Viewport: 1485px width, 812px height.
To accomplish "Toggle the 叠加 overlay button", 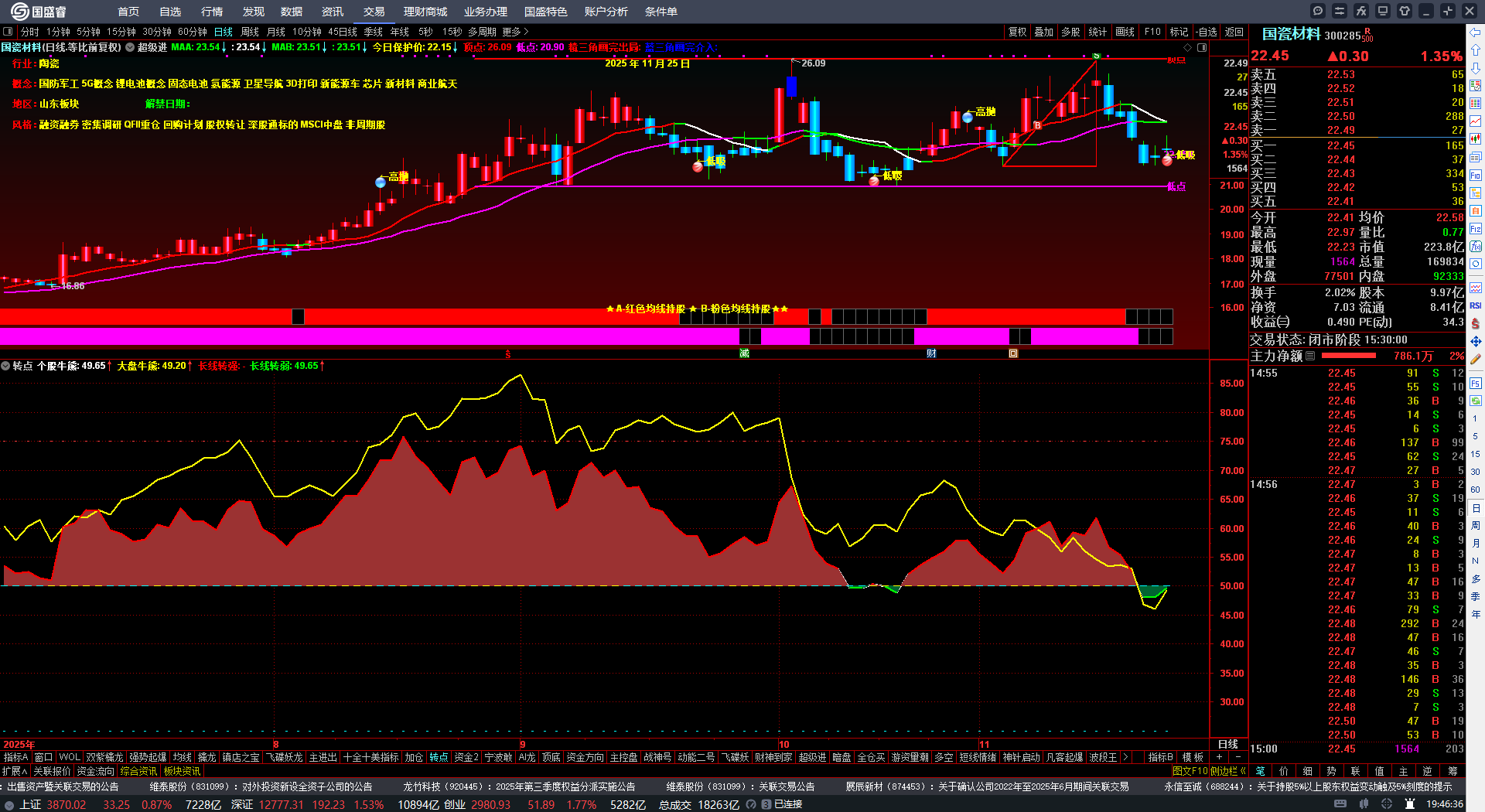I will click(1043, 32).
